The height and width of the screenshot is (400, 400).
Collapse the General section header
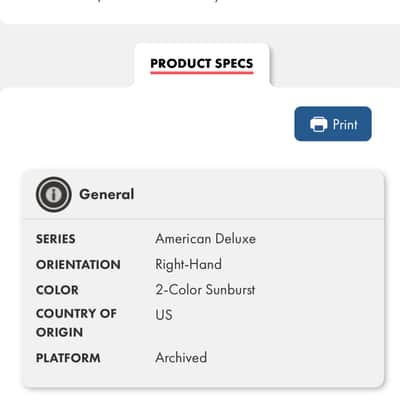(x=203, y=195)
